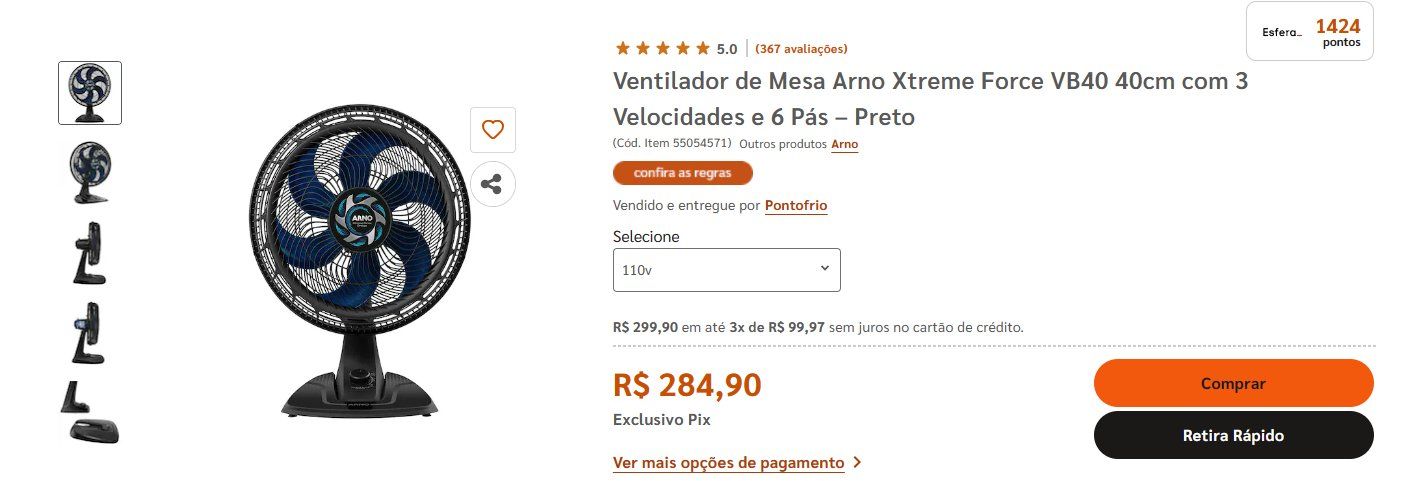Open the 110v voltage dropdown

point(727,270)
